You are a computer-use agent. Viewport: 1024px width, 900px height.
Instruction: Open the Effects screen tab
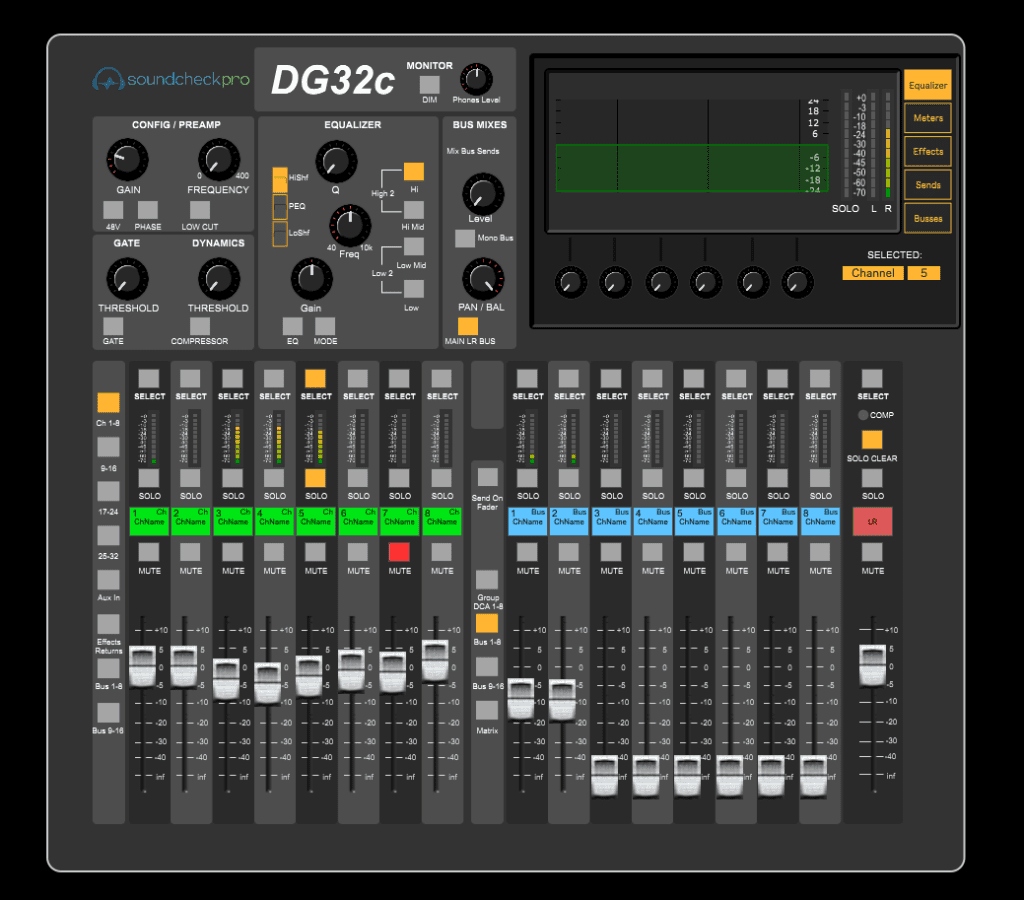point(927,152)
